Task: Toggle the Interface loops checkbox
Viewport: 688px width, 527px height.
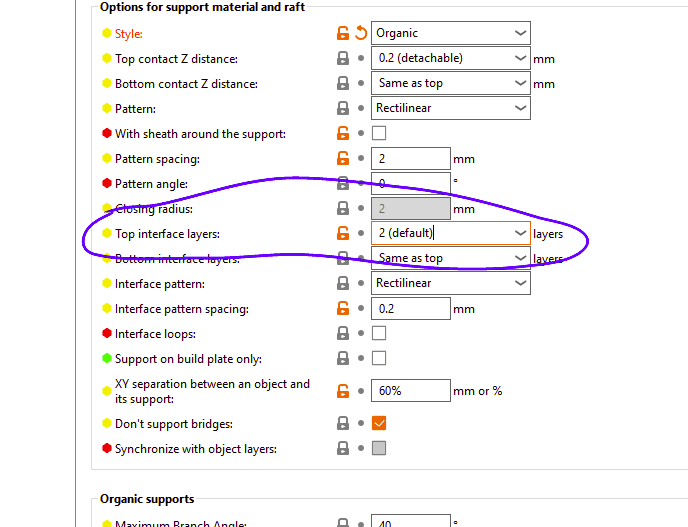Action: click(x=379, y=333)
